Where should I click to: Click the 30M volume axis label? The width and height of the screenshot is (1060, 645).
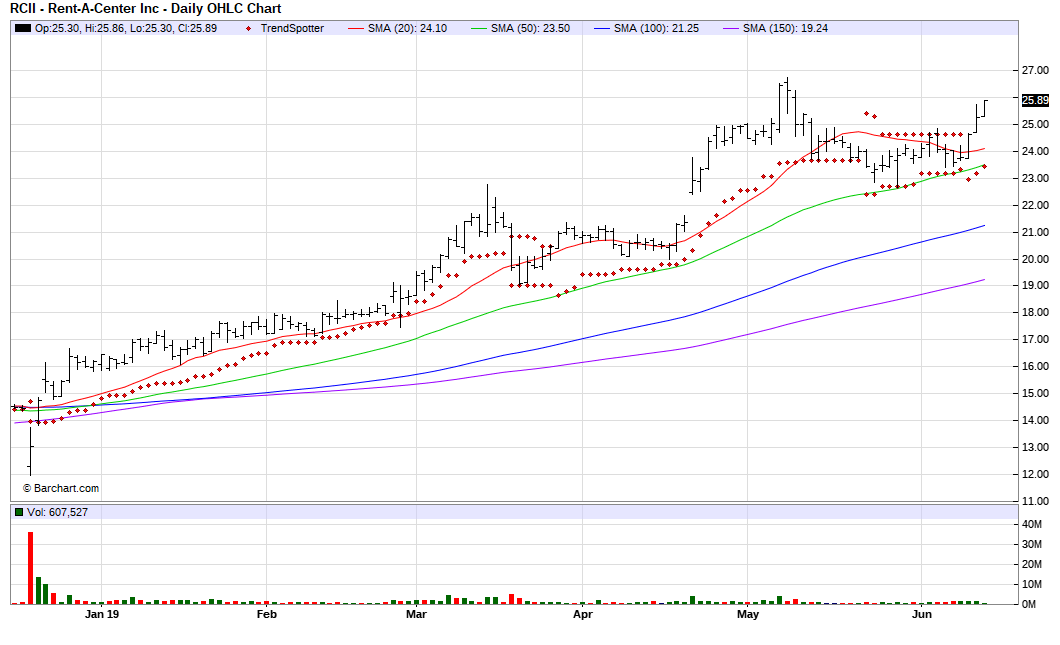(1032, 544)
